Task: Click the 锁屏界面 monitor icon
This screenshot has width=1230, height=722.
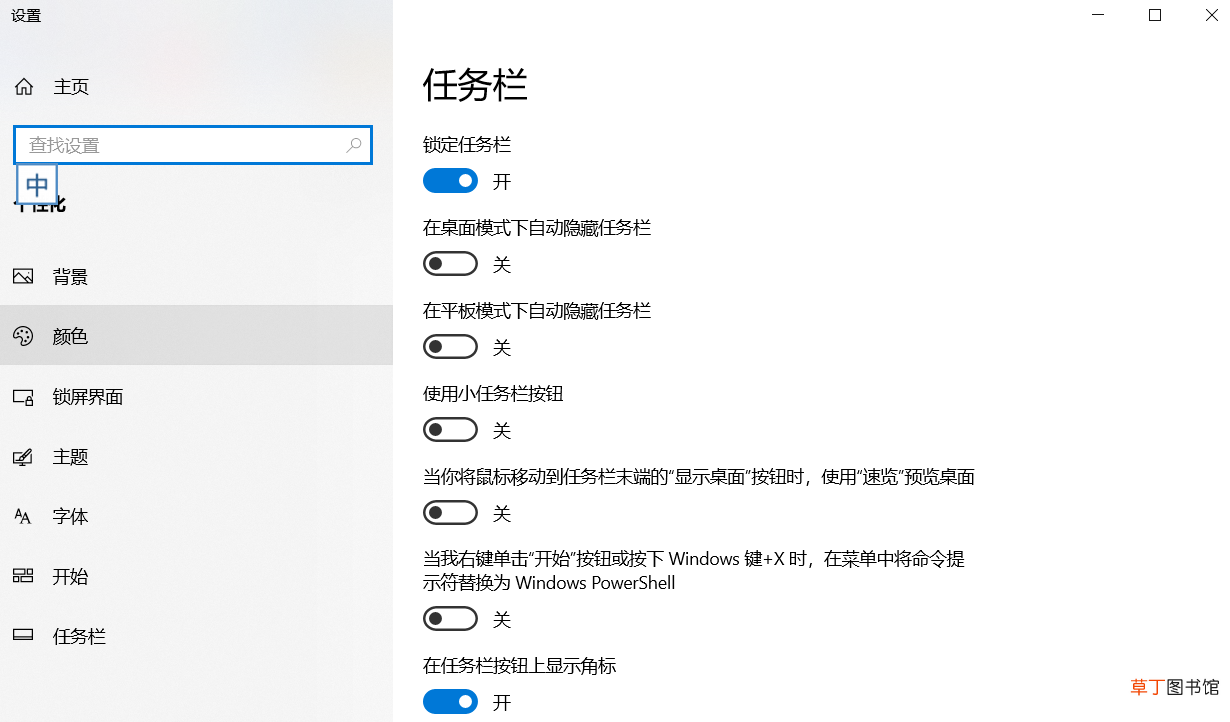Action: pyautogui.click(x=23, y=397)
